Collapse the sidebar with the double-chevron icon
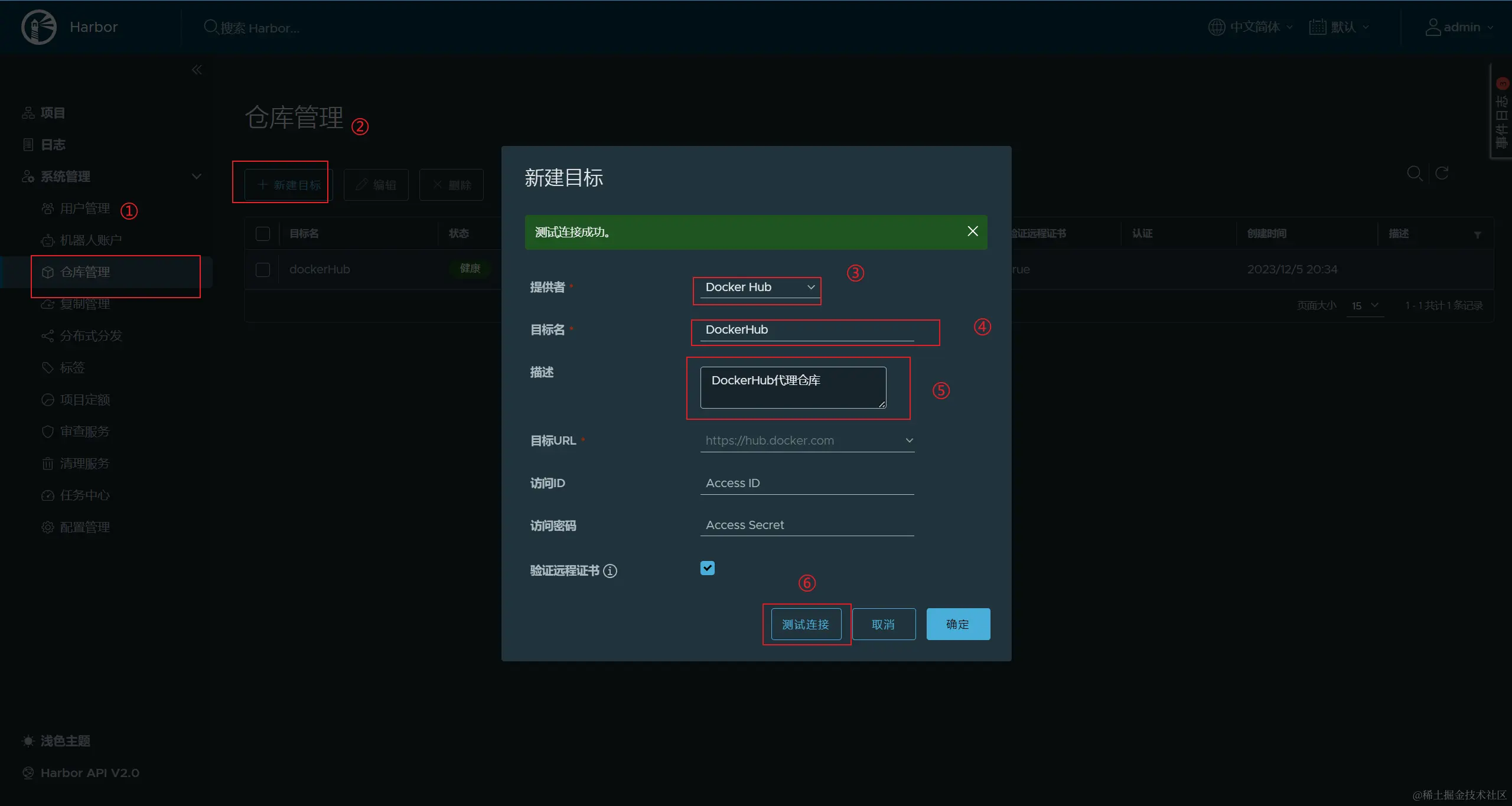The image size is (1512, 806). pyautogui.click(x=197, y=70)
